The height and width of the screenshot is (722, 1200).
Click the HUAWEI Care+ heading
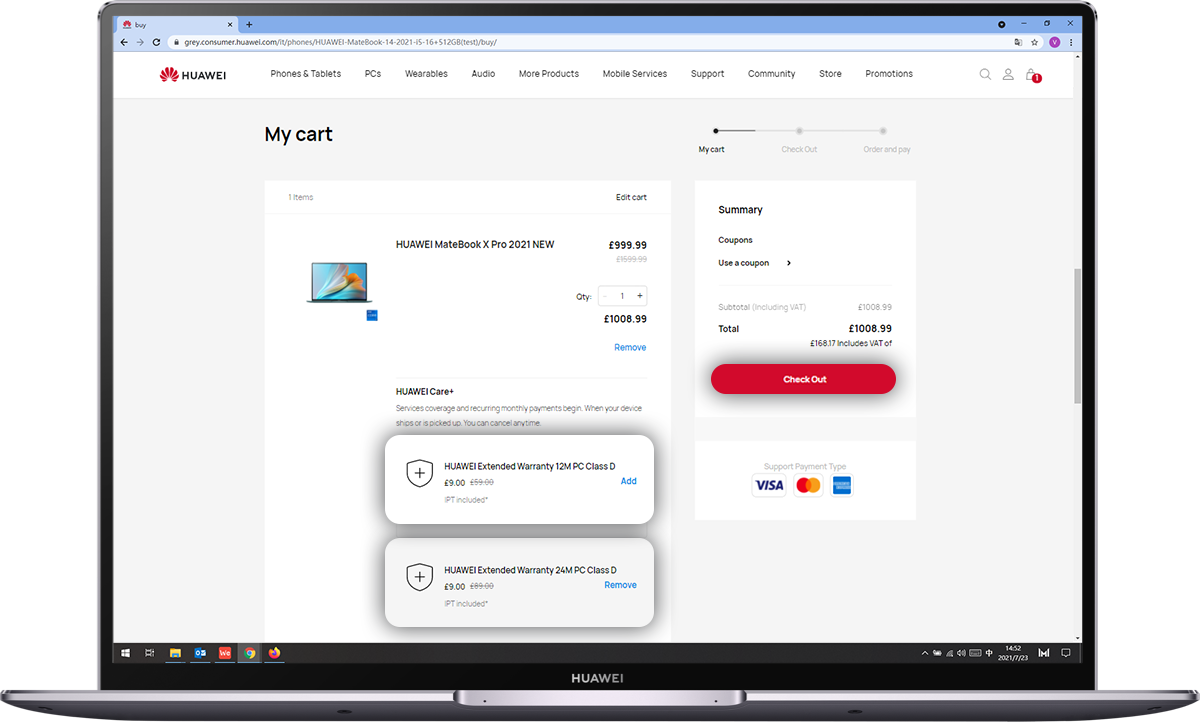tap(425, 391)
